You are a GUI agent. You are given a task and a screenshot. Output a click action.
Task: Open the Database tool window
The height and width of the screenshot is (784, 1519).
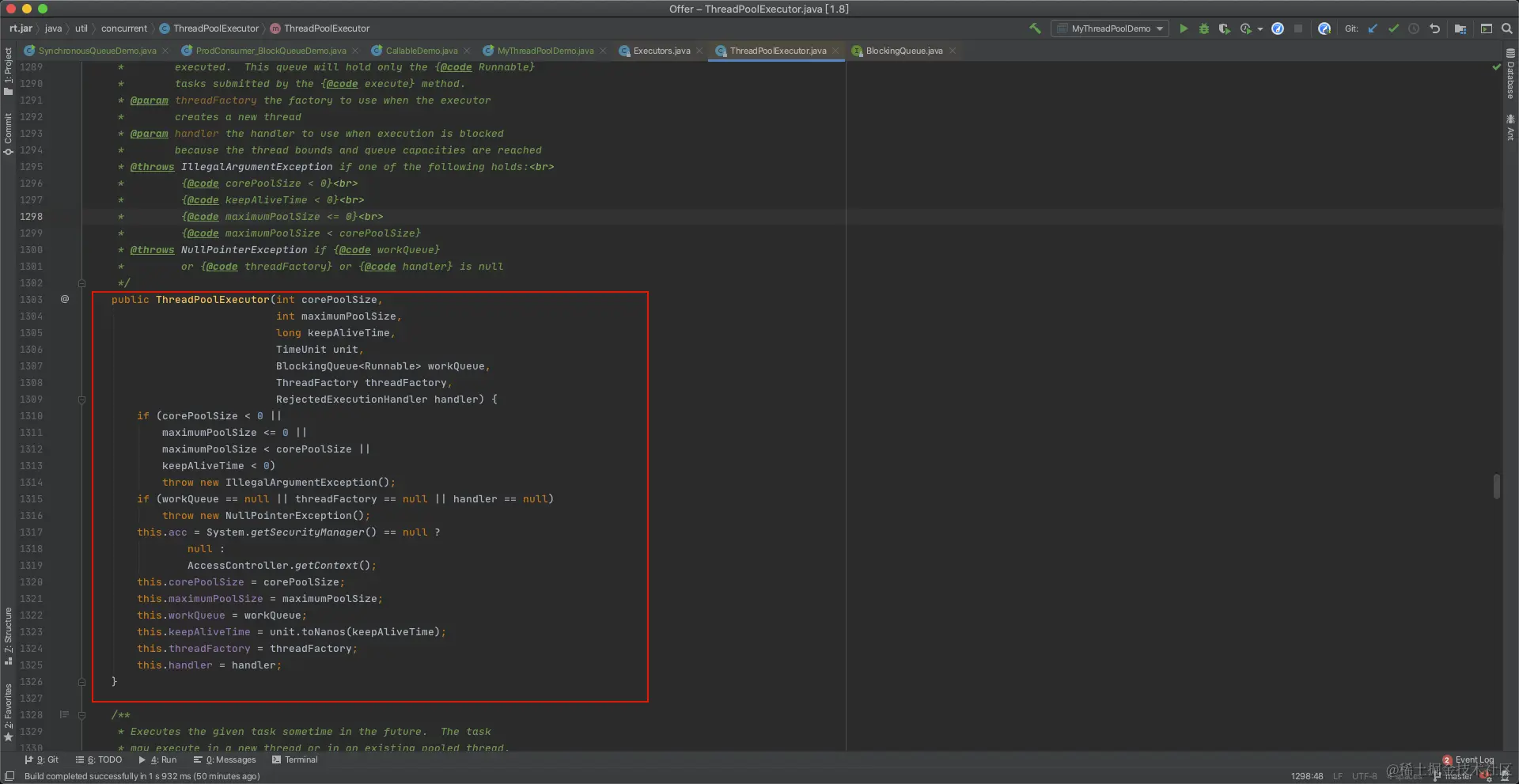pyautogui.click(x=1510, y=74)
